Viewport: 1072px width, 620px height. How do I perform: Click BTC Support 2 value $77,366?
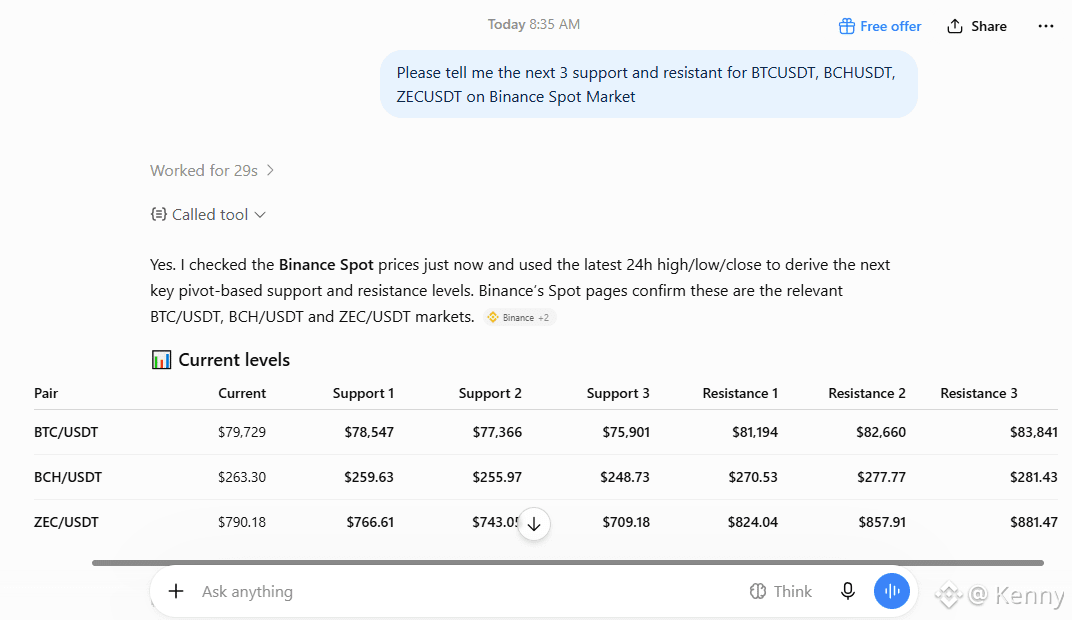coord(497,432)
